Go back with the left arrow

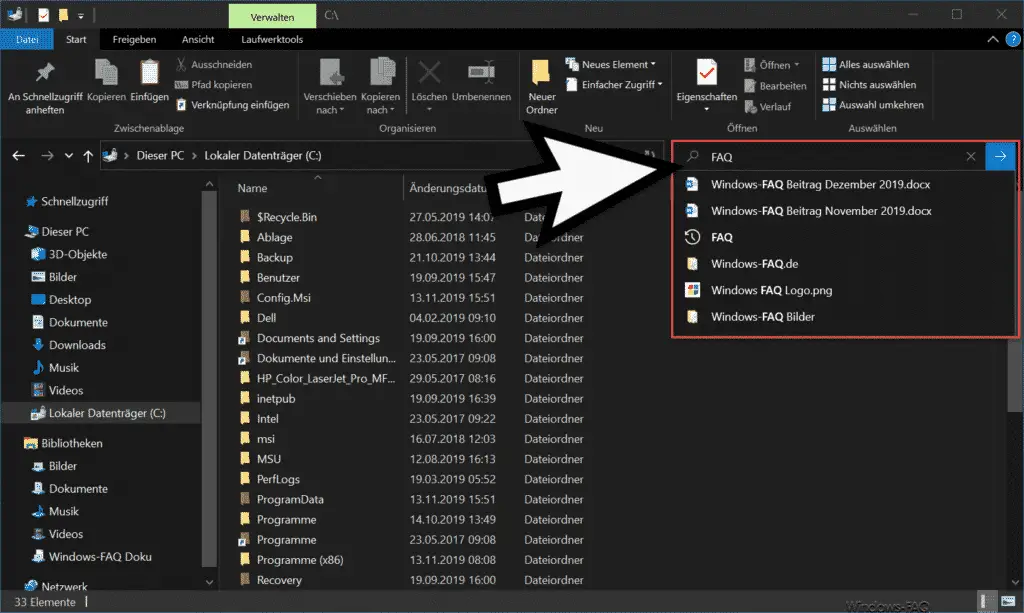tap(19, 156)
